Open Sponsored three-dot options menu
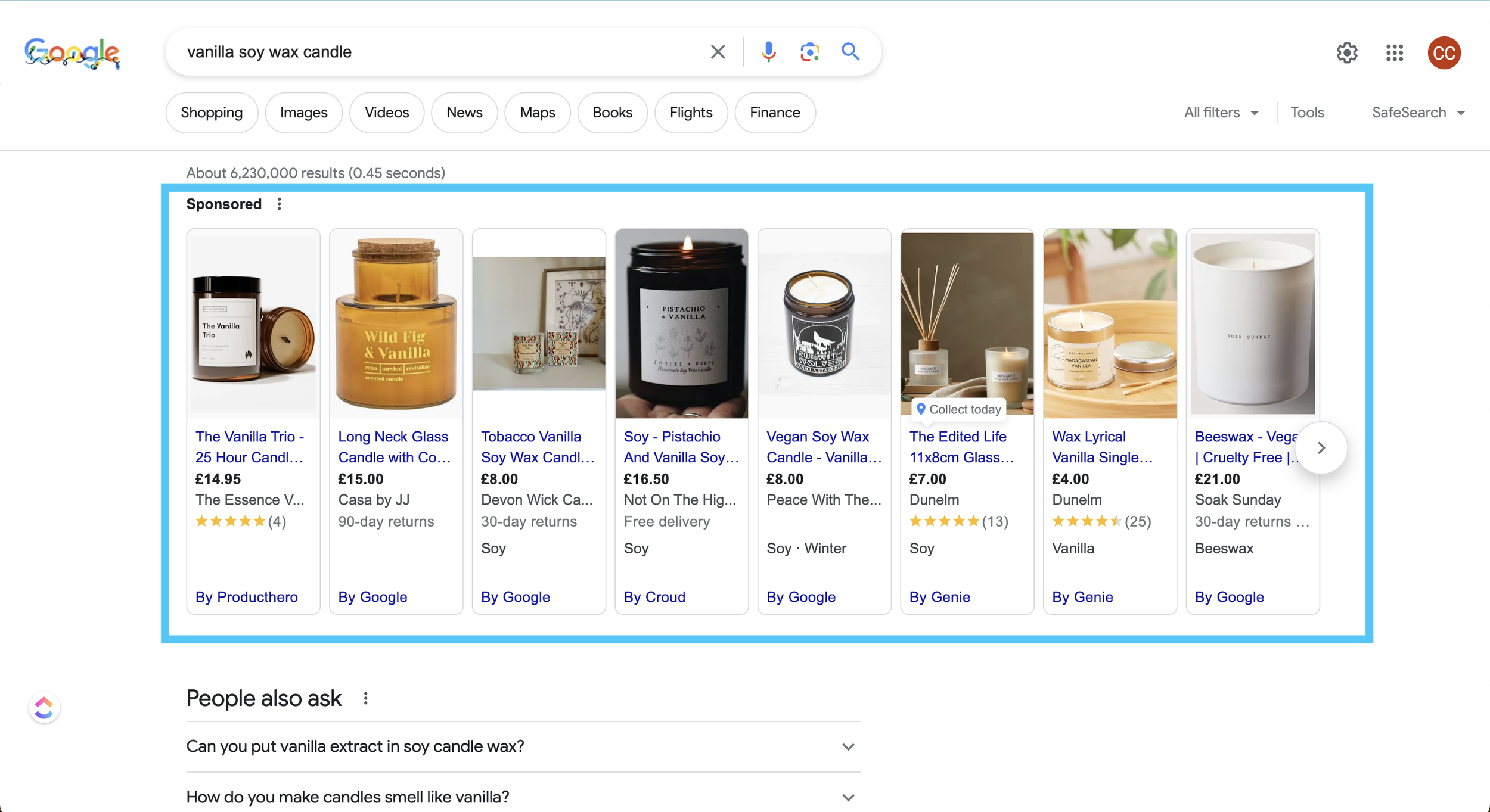 pyautogui.click(x=279, y=204)
